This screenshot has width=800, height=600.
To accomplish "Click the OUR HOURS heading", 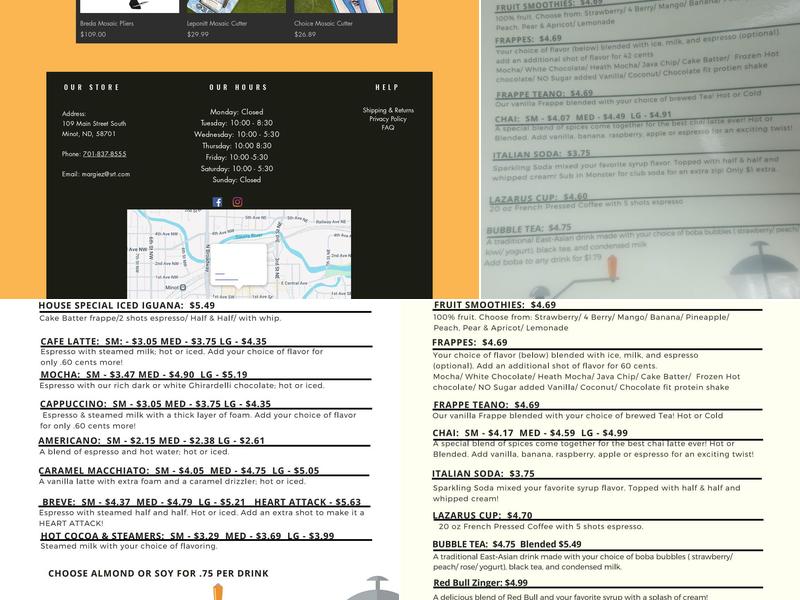I will click(x=238, y=87).
